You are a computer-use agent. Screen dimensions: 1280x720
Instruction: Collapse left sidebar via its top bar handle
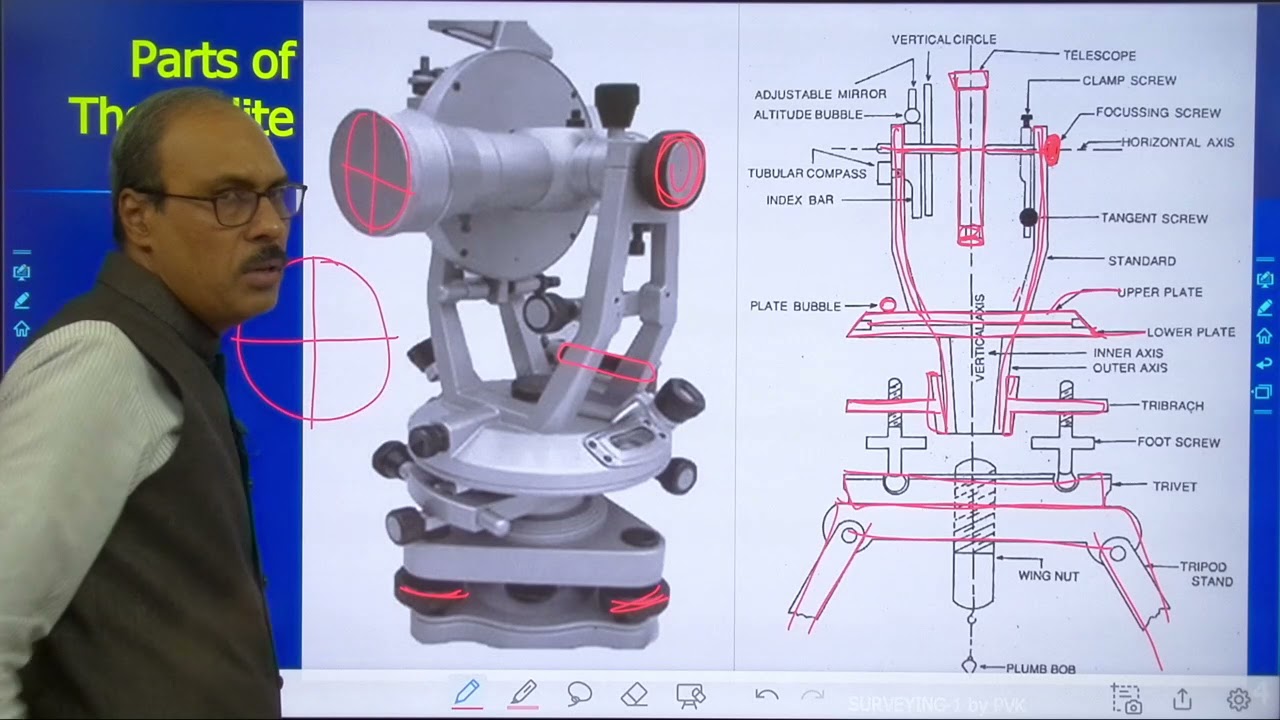coord(21,252)
